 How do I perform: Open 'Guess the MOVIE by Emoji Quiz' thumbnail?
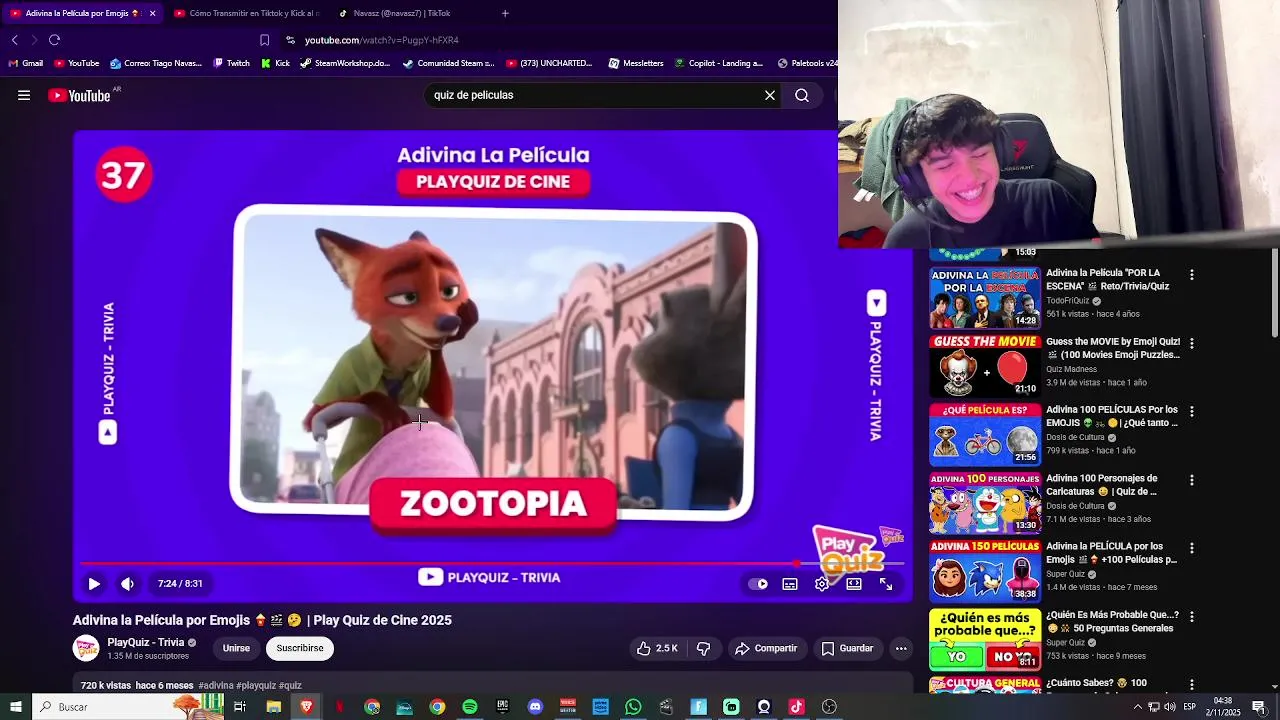[985, 366]
